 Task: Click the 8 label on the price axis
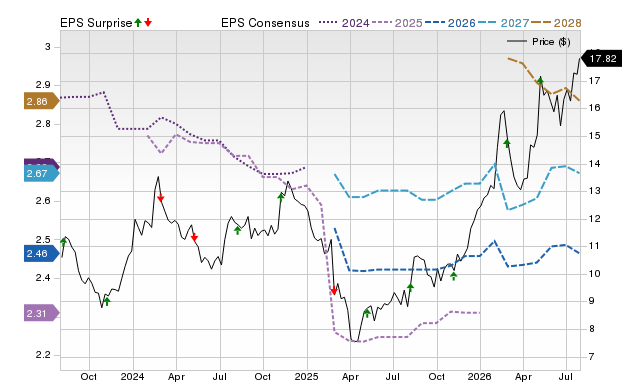[592, 329]
